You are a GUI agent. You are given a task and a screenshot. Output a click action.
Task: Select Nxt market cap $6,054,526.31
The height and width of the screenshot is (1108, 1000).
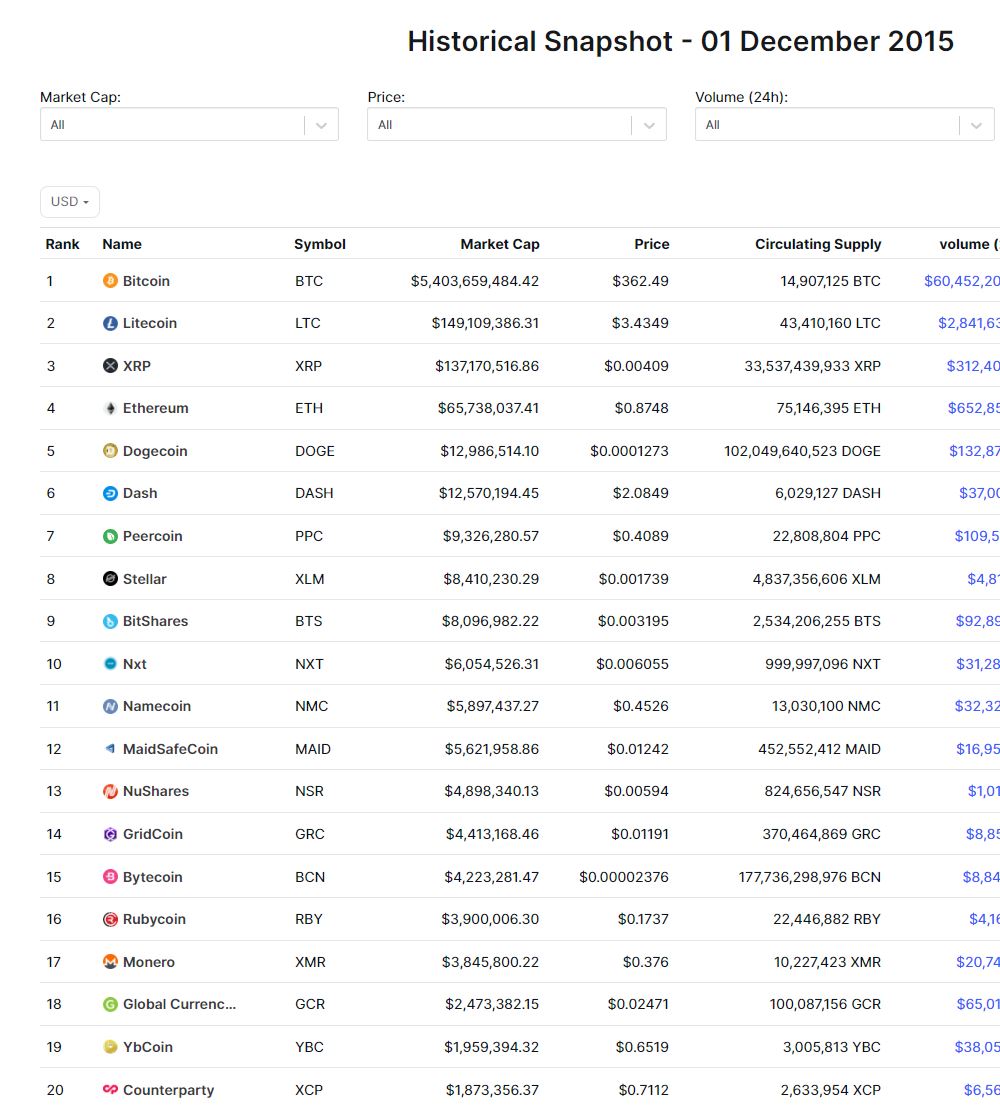pyautogui.click(x=492, y=664)
